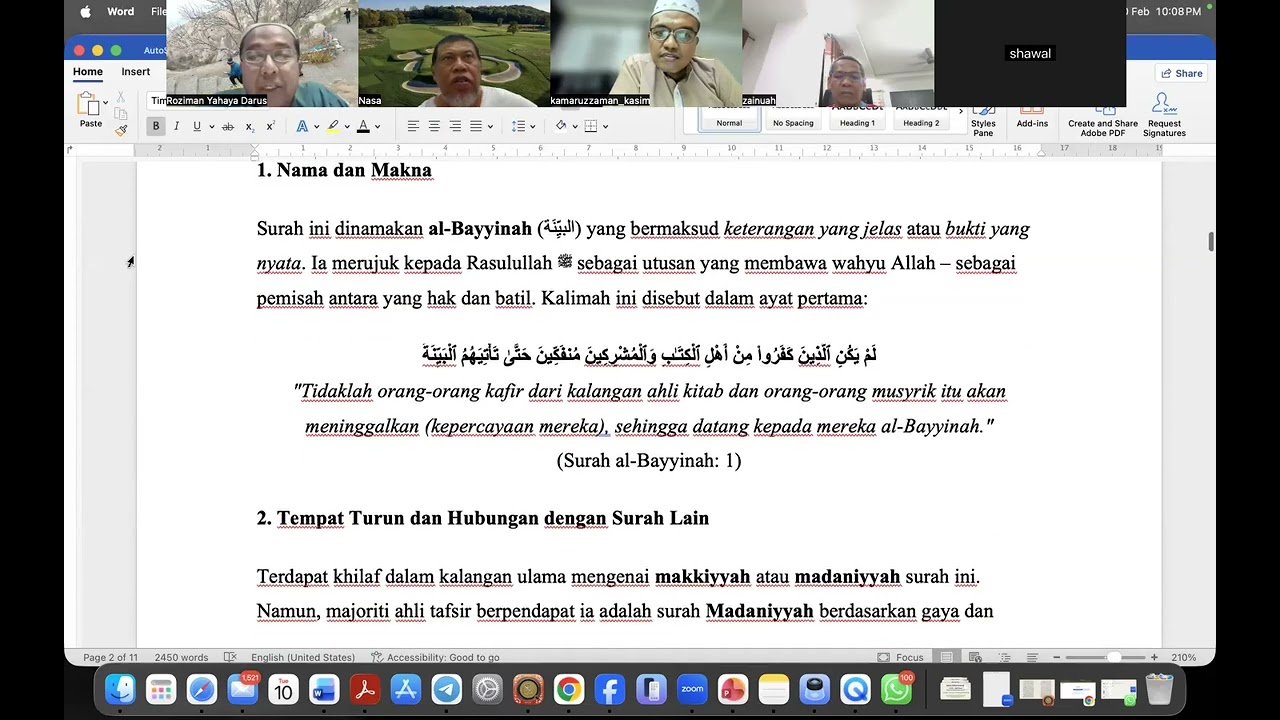The image size is (1280, 720).
Task: Align text right
Action: (x=455, y=126)
